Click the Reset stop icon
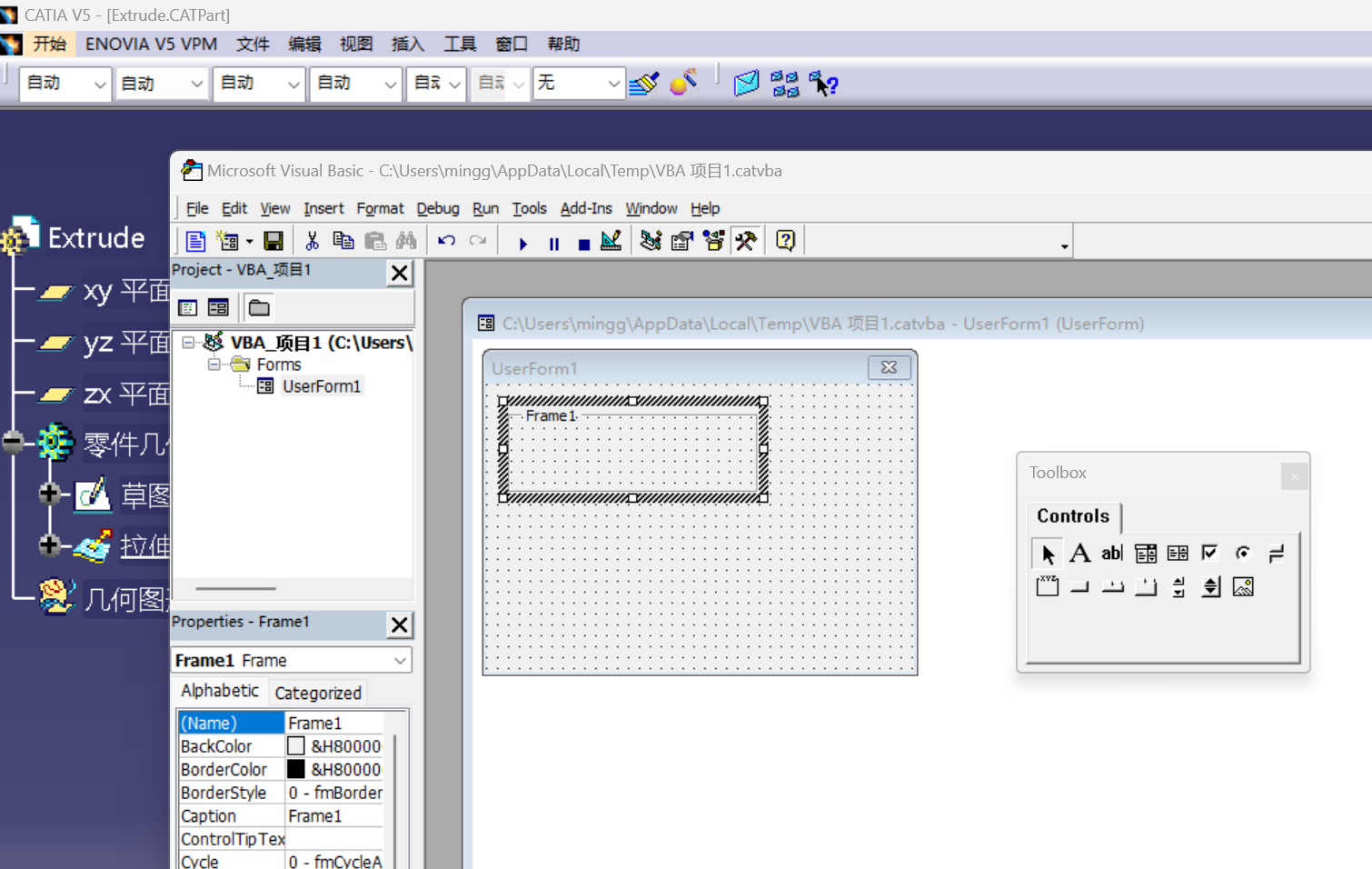The width and height of the screenshot is (1372, 869). (584, 244)
